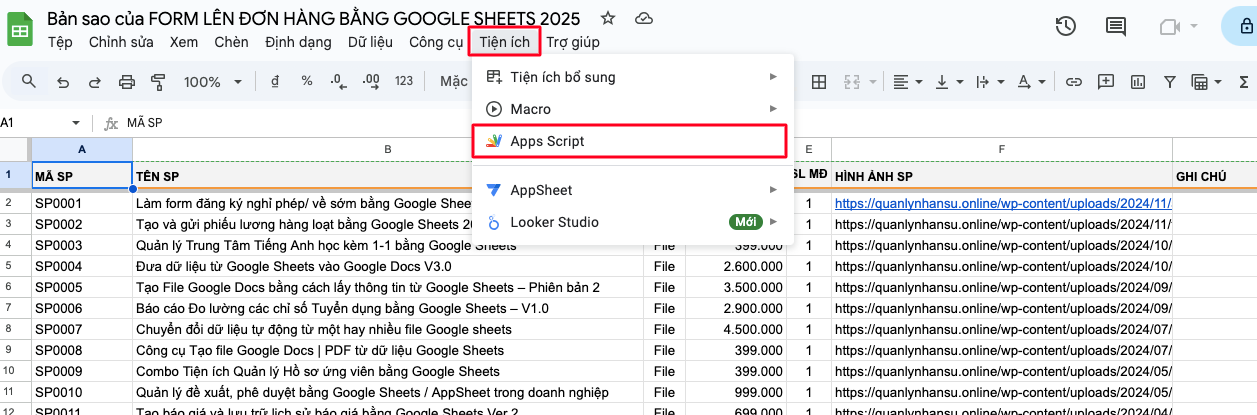Start a Meet video call
Screen dimensions: 1257x415
tap(1169, 27)
